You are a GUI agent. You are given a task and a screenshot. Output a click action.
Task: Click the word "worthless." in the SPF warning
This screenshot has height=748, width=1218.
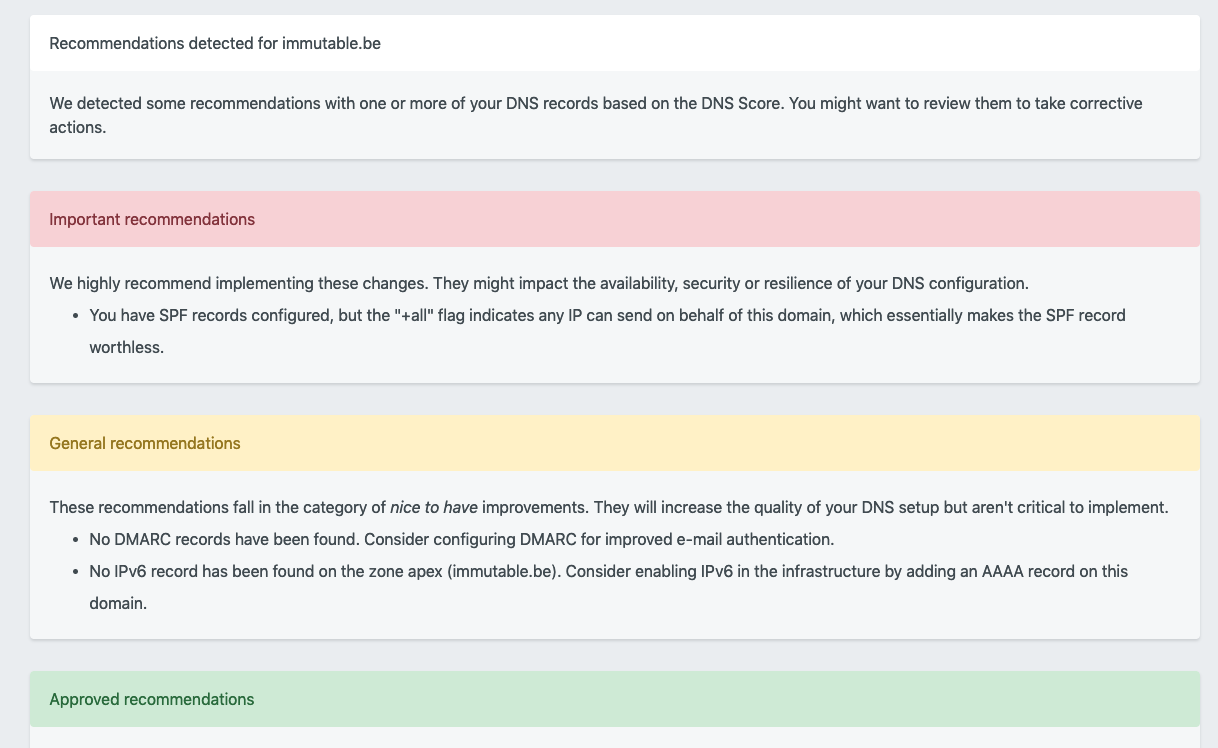126,348
